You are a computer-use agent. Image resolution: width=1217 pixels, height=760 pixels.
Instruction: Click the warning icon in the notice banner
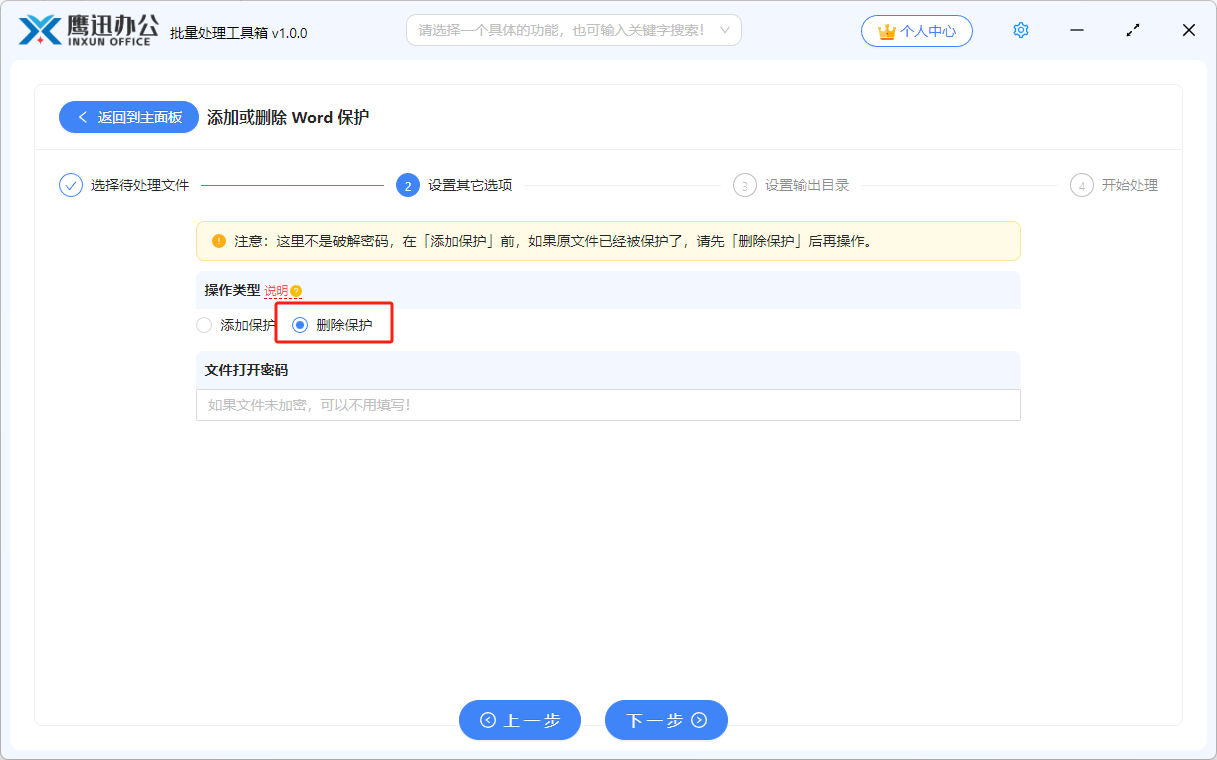click(219, 241)
